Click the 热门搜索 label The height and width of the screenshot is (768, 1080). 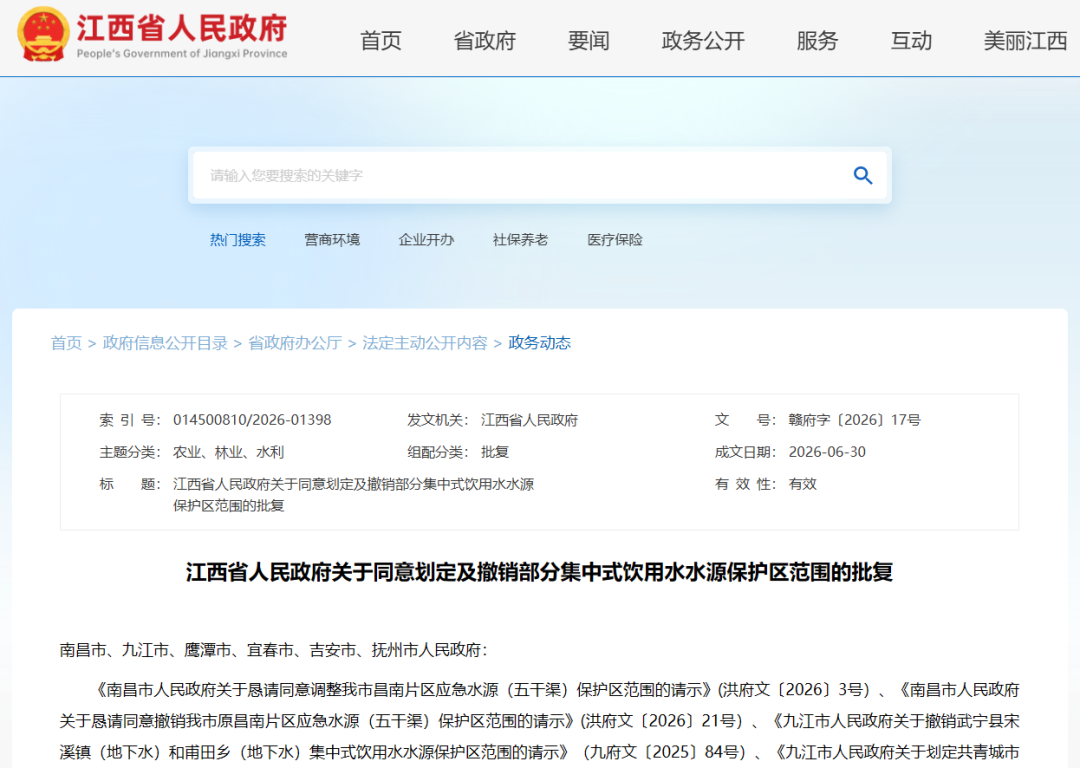(238, 240)
